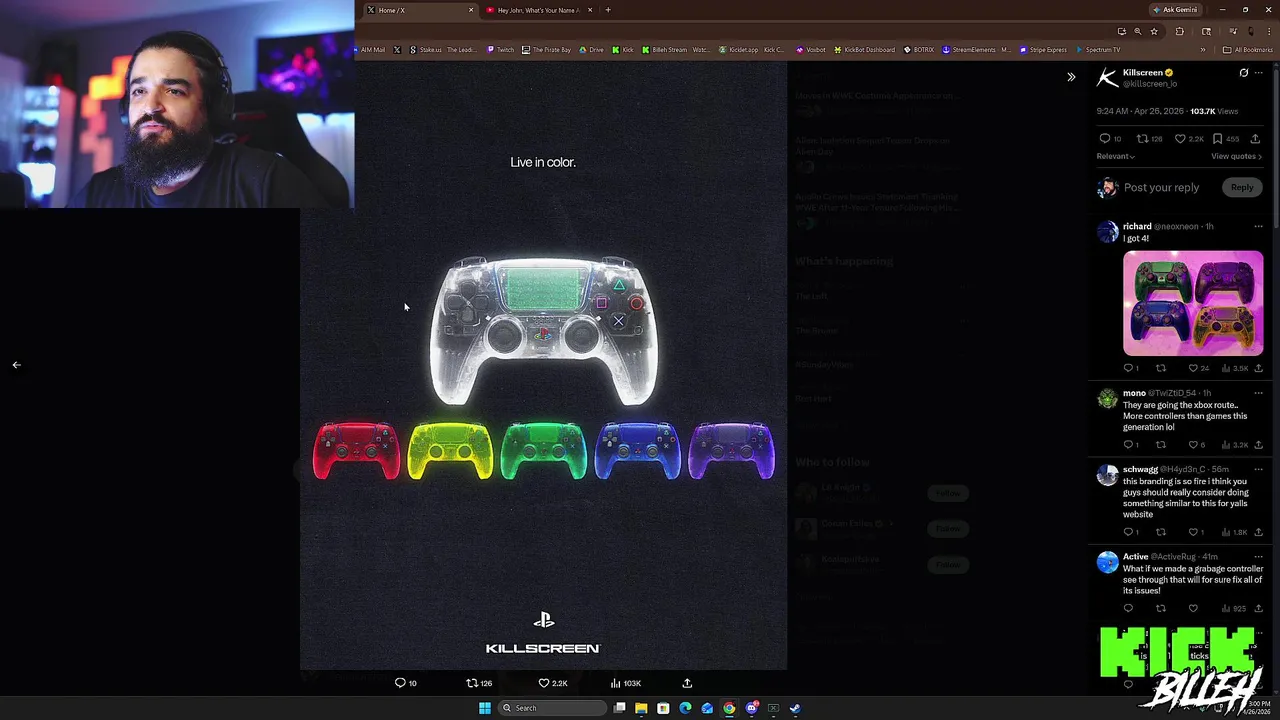This screenshot has width=1280, height=720.
Task: Show more bookmarks via the overflow chevron
Action: click(1203, 50)
